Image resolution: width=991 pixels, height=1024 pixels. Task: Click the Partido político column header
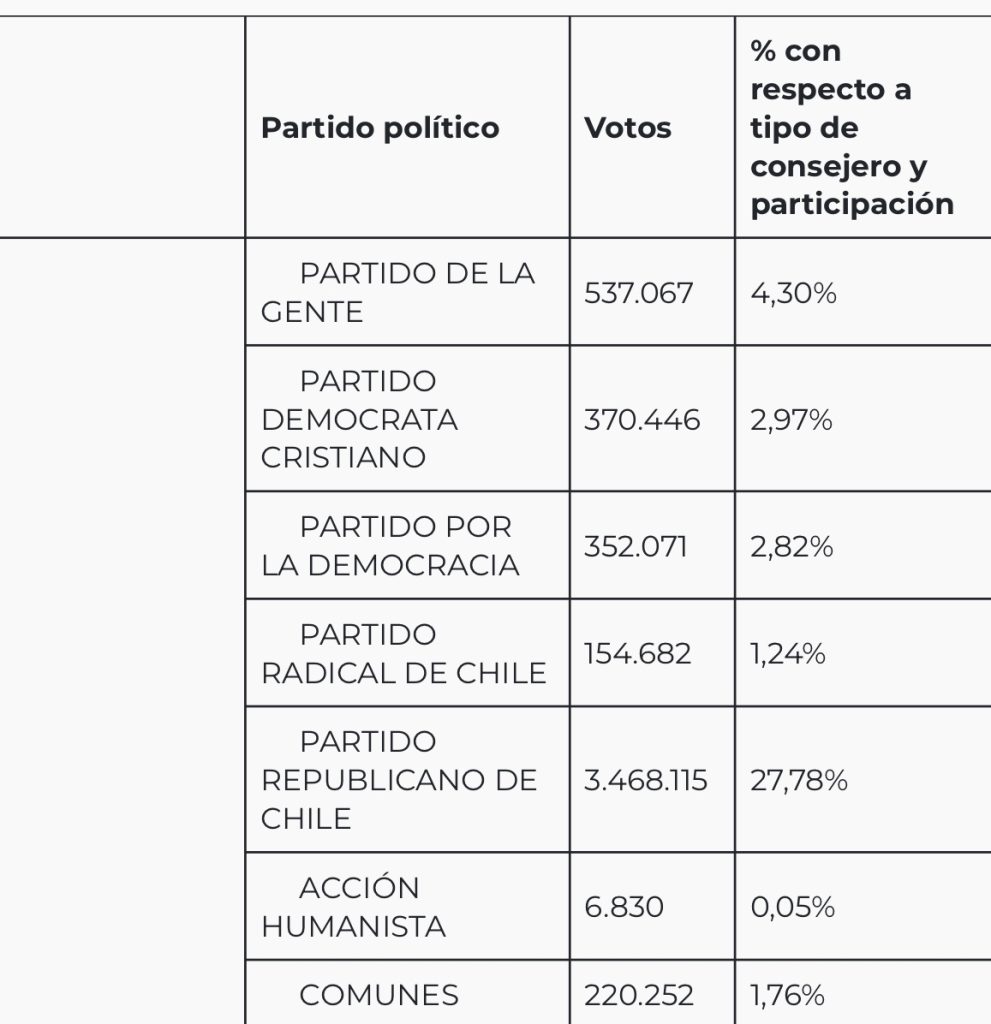(x=407, y=127)
